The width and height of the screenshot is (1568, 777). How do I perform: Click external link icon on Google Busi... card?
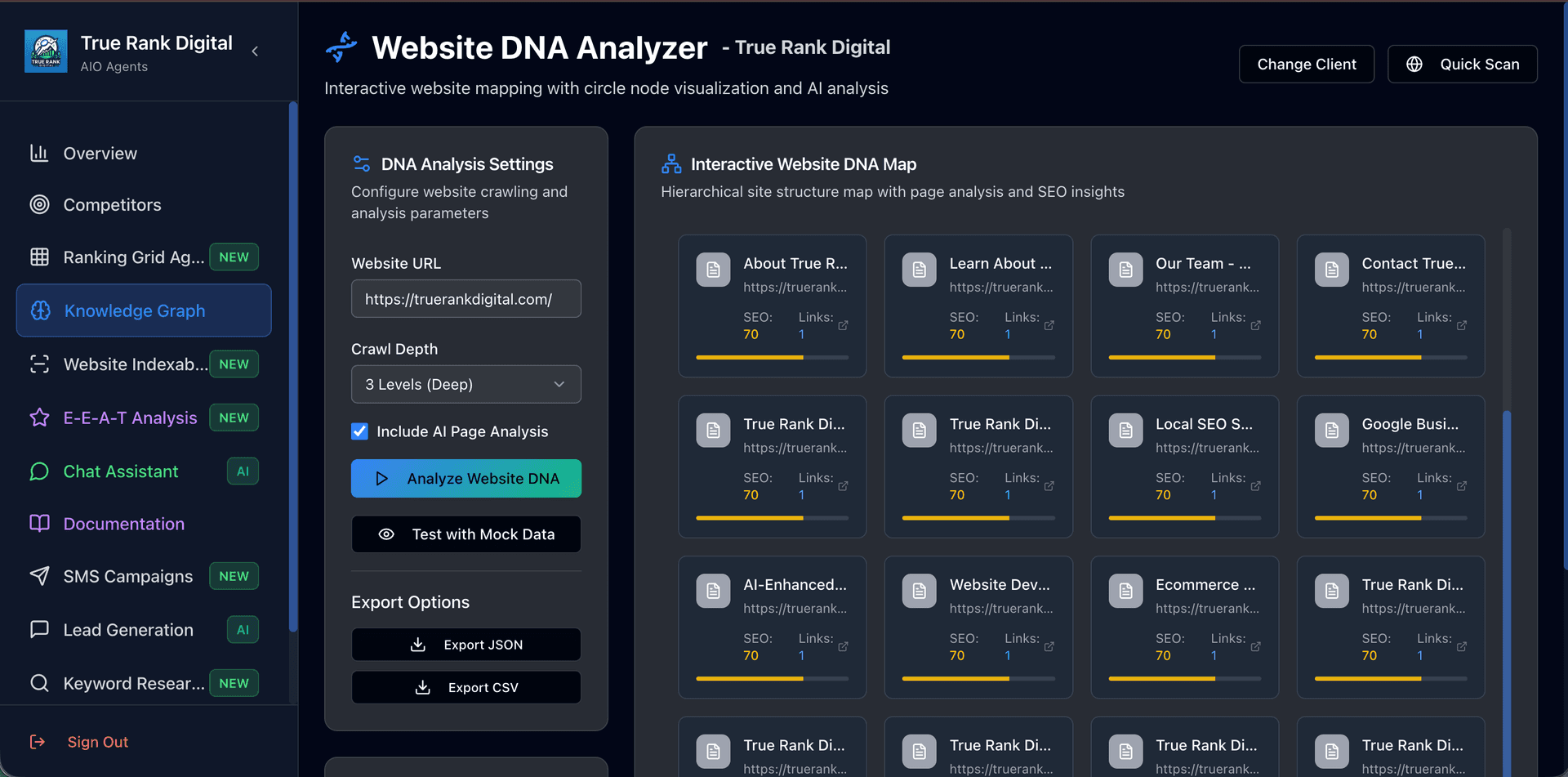tap(1461, 486)
